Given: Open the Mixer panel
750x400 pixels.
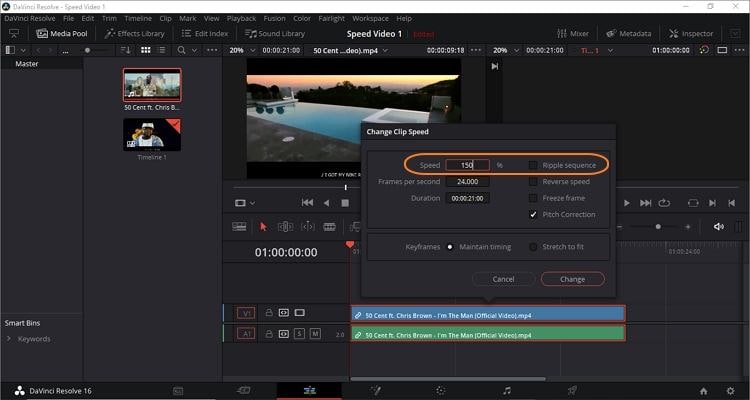Looking at the screenshot, I should [x=573, y=33].
